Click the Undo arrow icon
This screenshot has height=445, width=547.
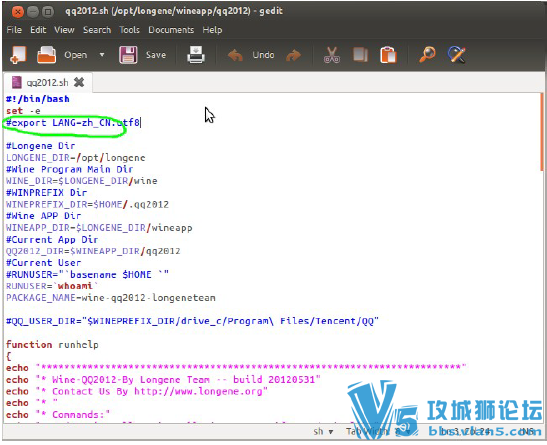pyautogui.click(x=235, y=55)
